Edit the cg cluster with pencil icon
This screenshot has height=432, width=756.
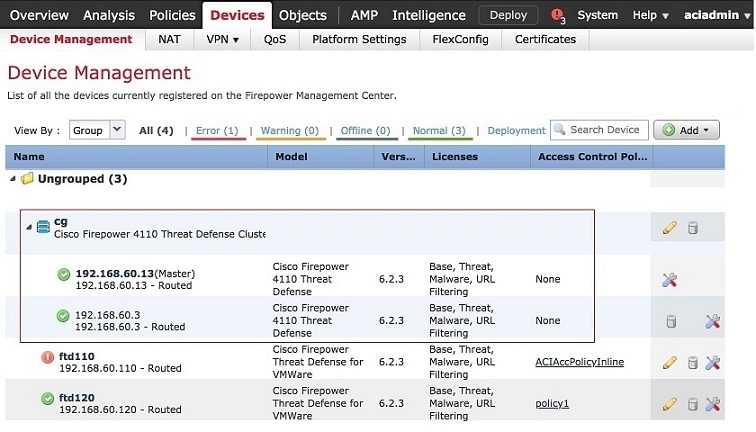tap(670, 228)
